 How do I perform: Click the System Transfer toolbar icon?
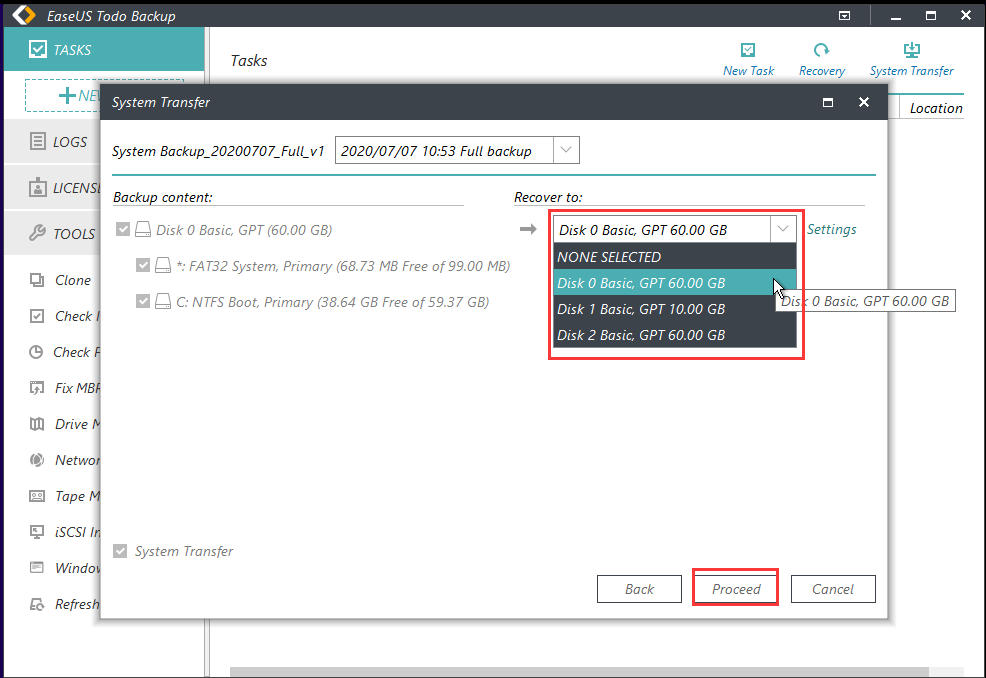click(911, 50)
